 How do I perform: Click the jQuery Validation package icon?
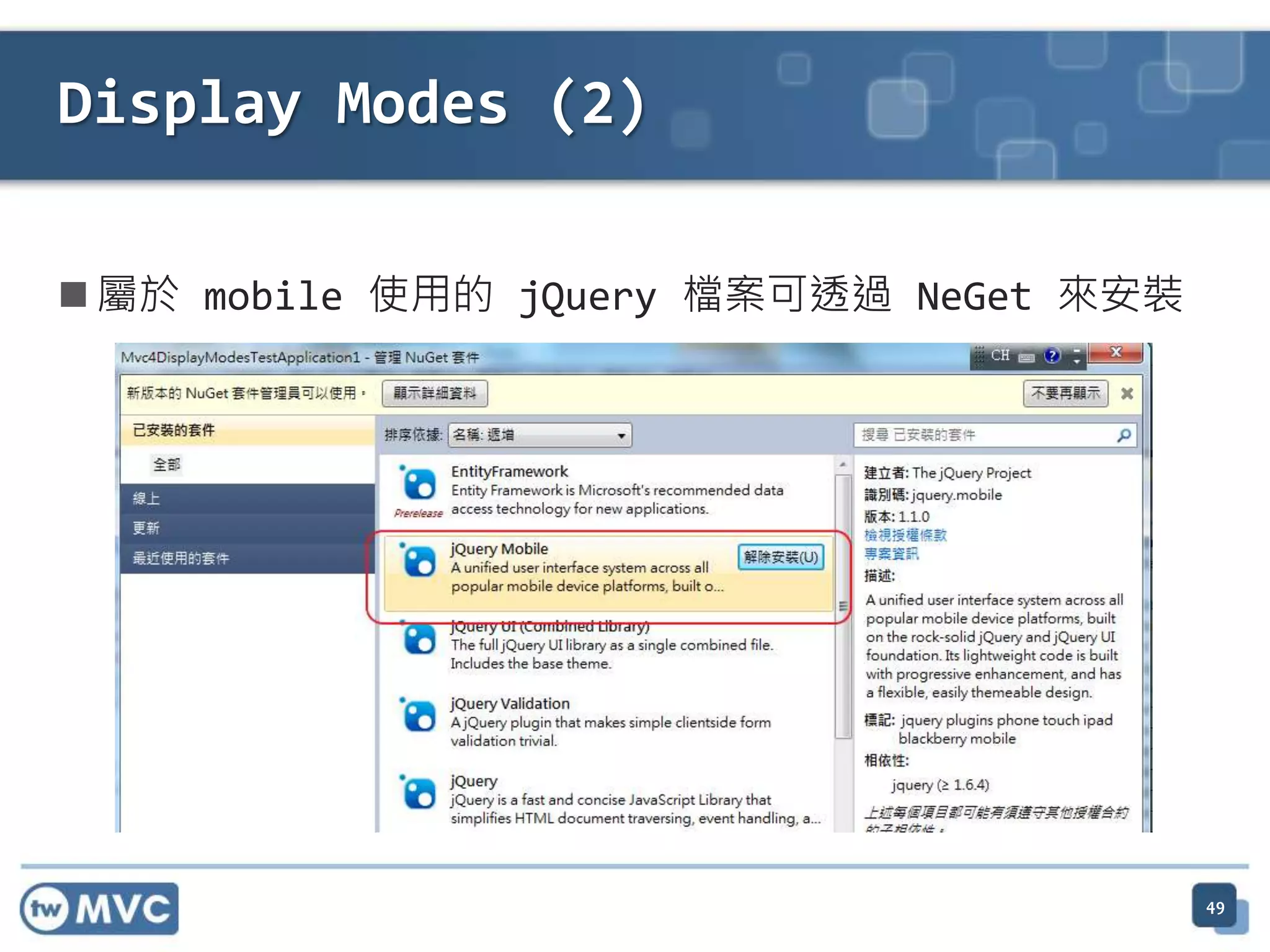tap(419, 715)
